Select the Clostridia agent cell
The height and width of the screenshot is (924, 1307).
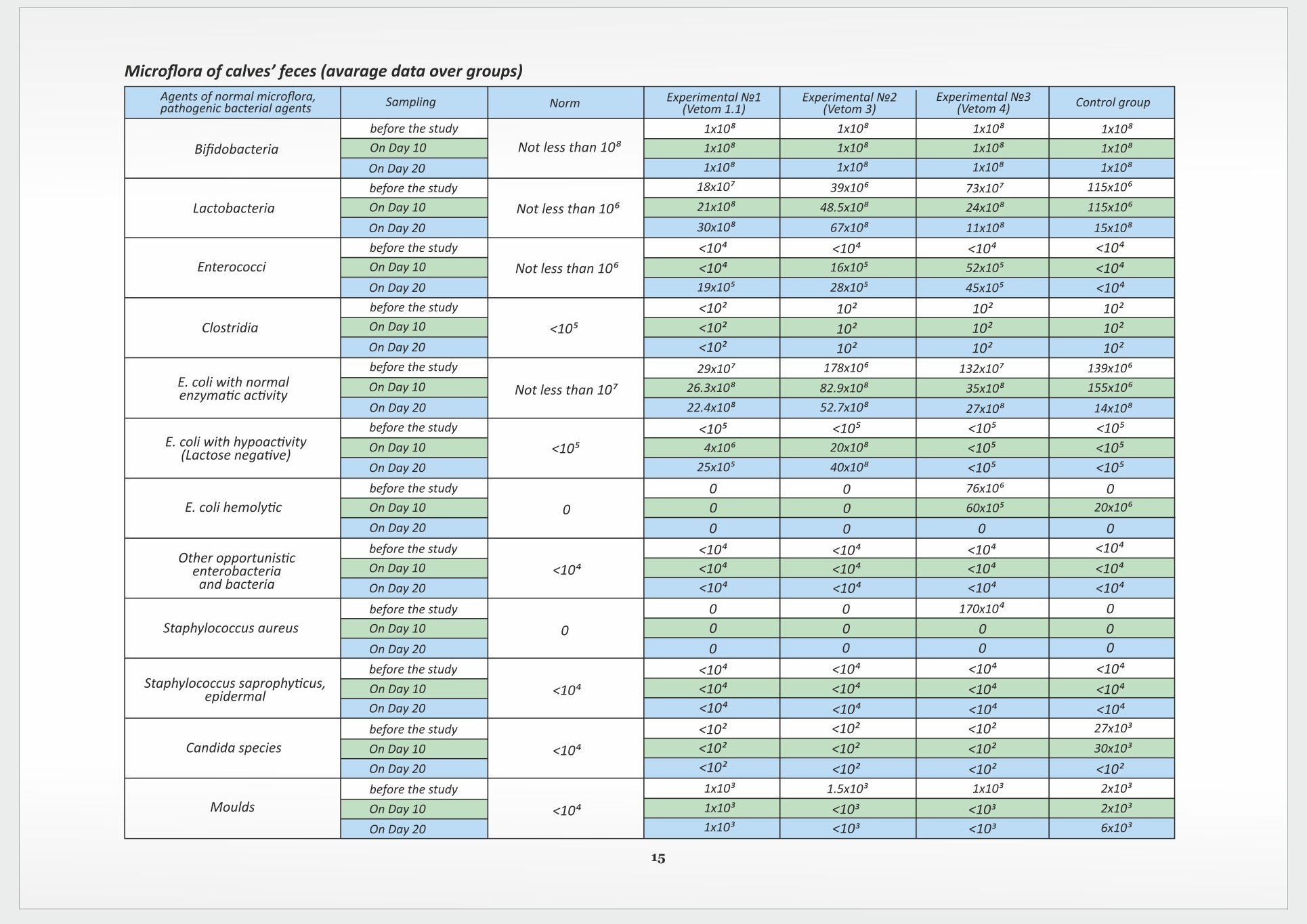[x=230, y=328]
